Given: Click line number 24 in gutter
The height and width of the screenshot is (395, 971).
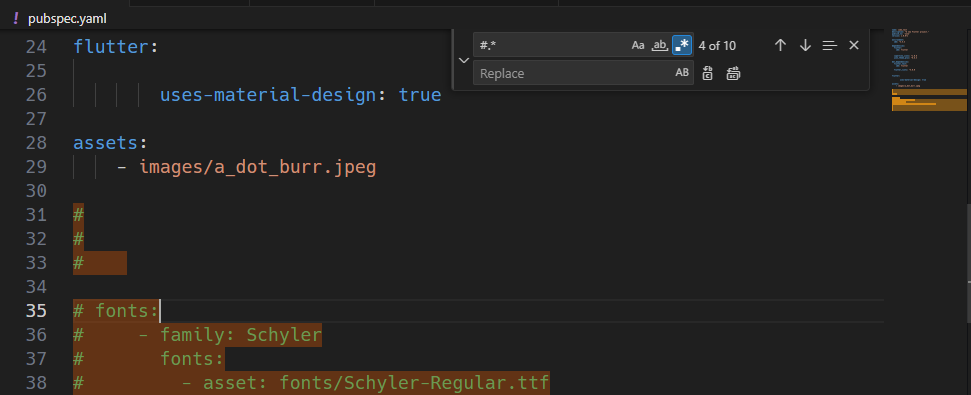Looking at the screenshot, I should tap(36, 46).
